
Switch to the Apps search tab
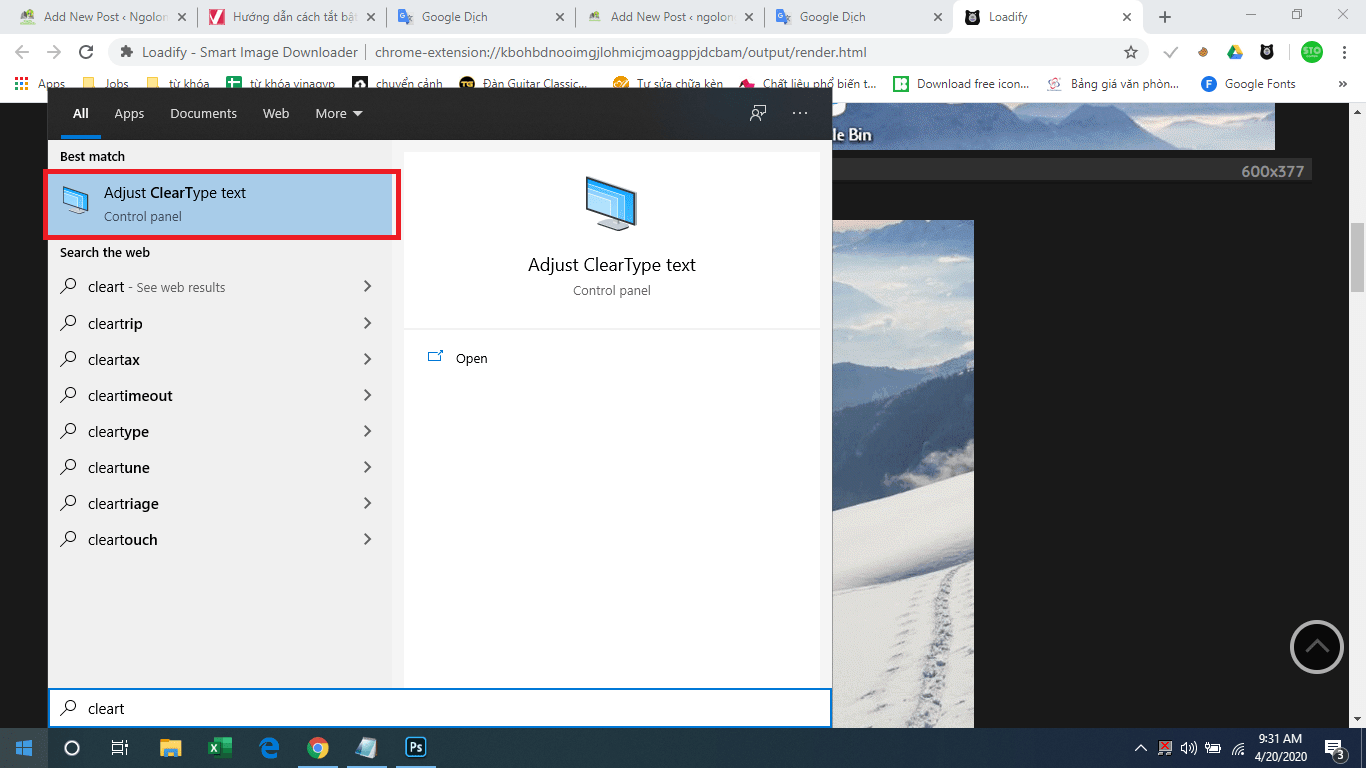(129, 113)
